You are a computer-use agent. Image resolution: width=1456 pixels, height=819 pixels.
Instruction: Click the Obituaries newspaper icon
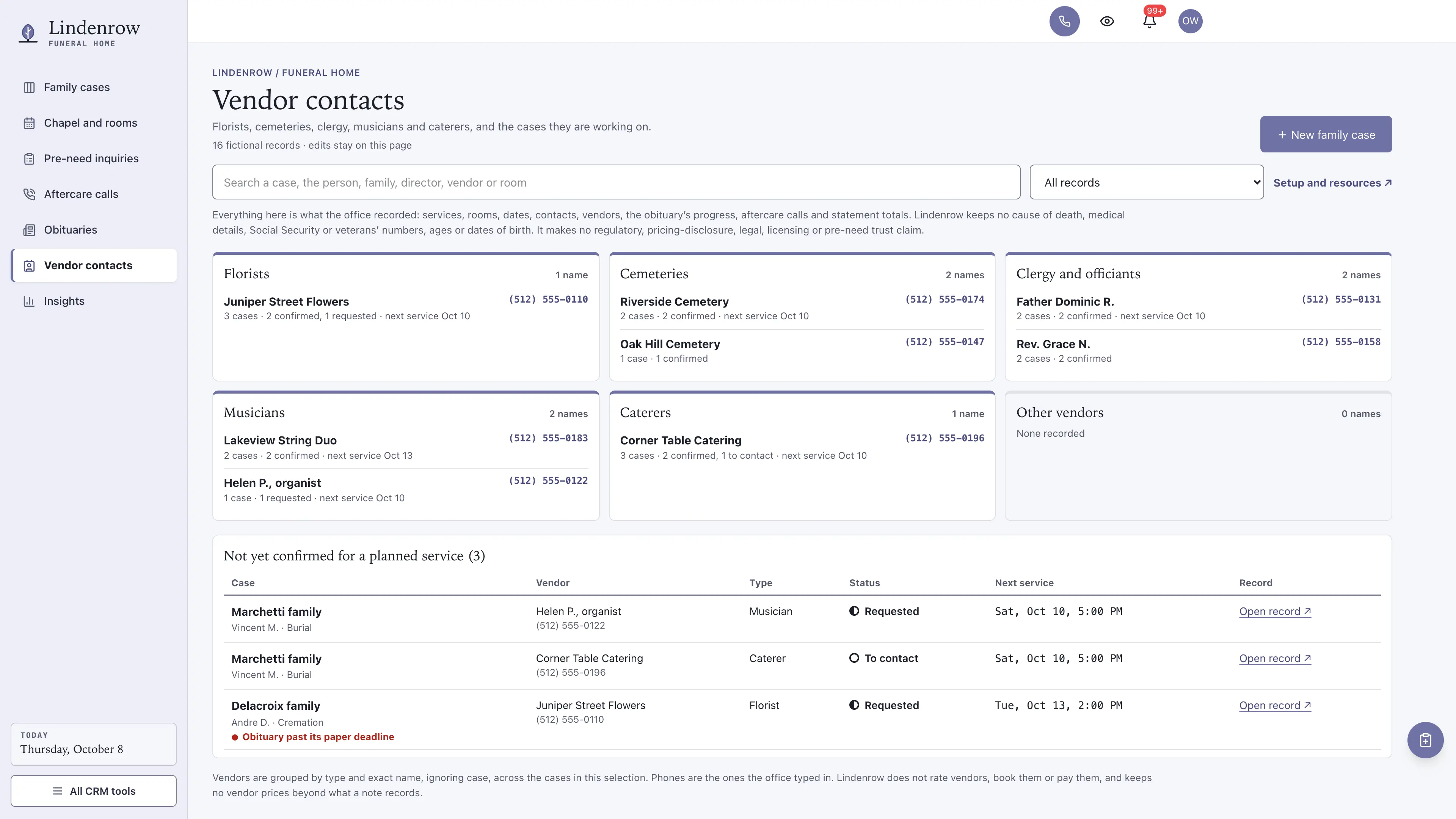coord(30,230)
